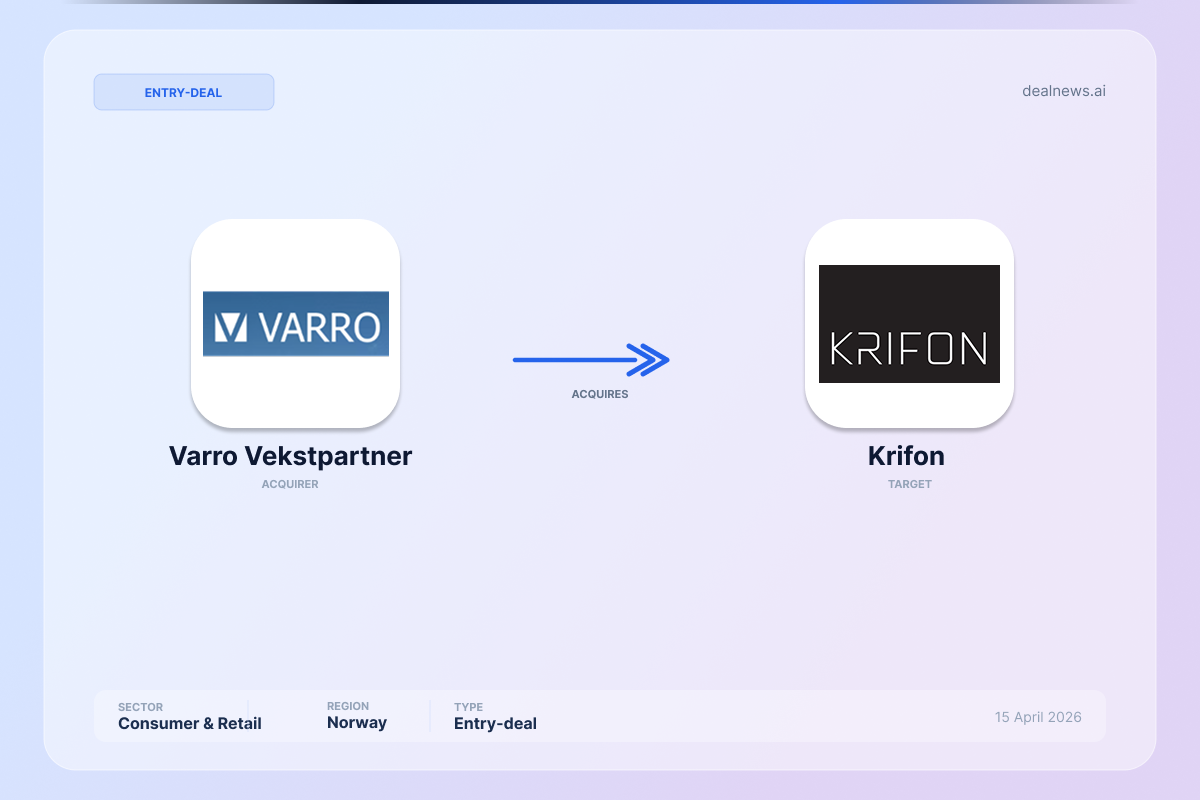Click the TARGET caption
1200x800 pixels.
click(909, 484)
